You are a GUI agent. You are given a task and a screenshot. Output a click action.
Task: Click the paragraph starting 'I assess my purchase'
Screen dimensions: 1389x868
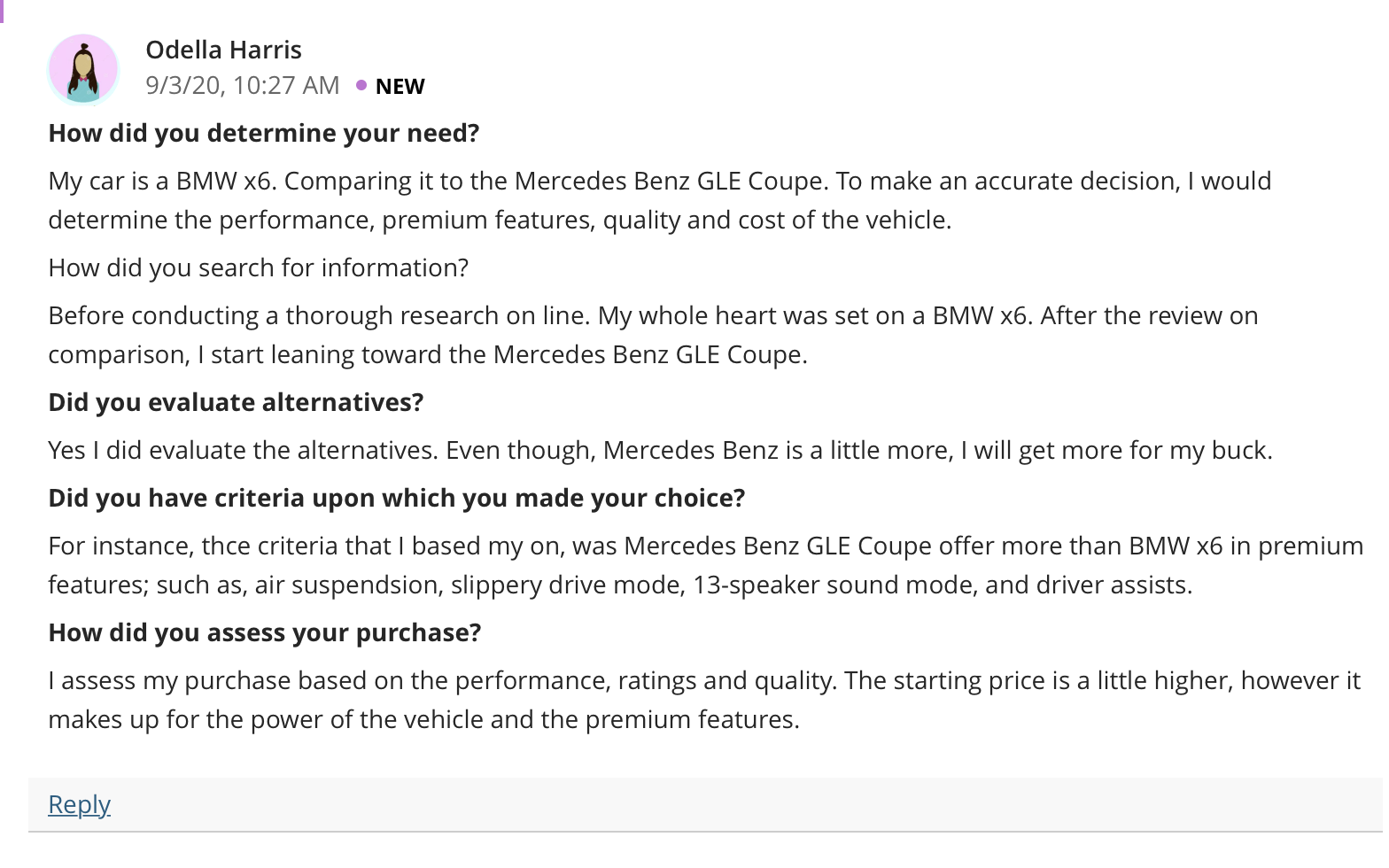coord(704,700)
